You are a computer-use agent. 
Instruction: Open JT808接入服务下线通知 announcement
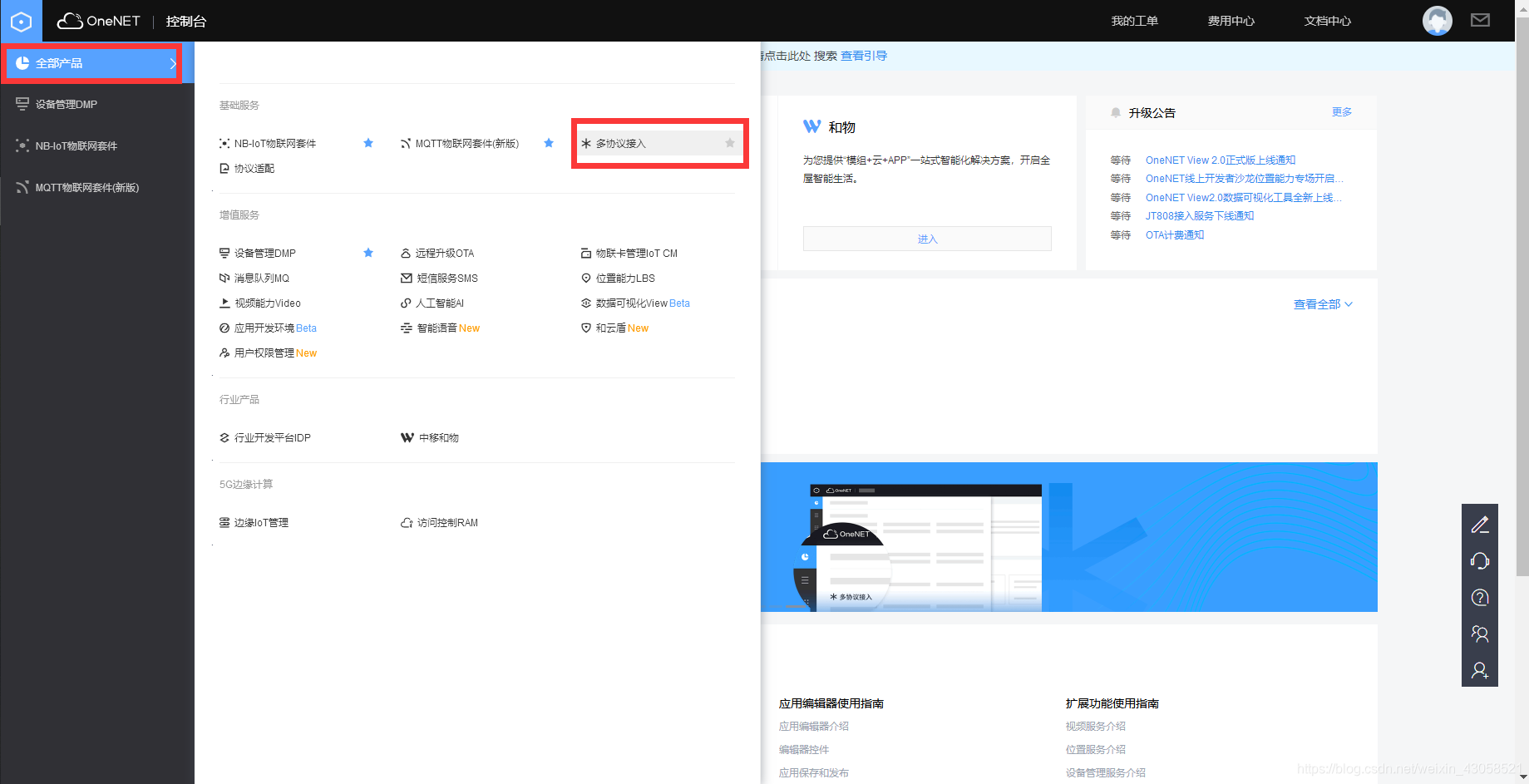pyautogui.click(x=1200, y=216)
